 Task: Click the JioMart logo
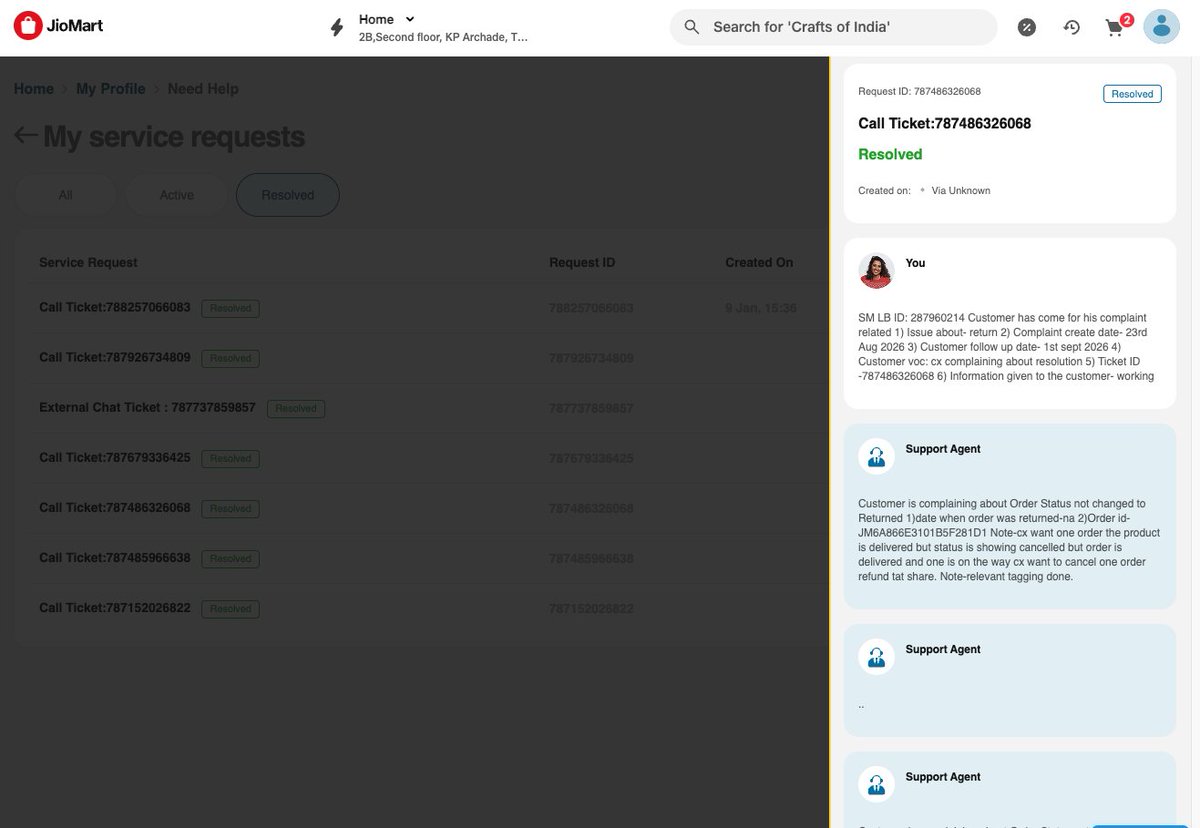click(59, 26)
